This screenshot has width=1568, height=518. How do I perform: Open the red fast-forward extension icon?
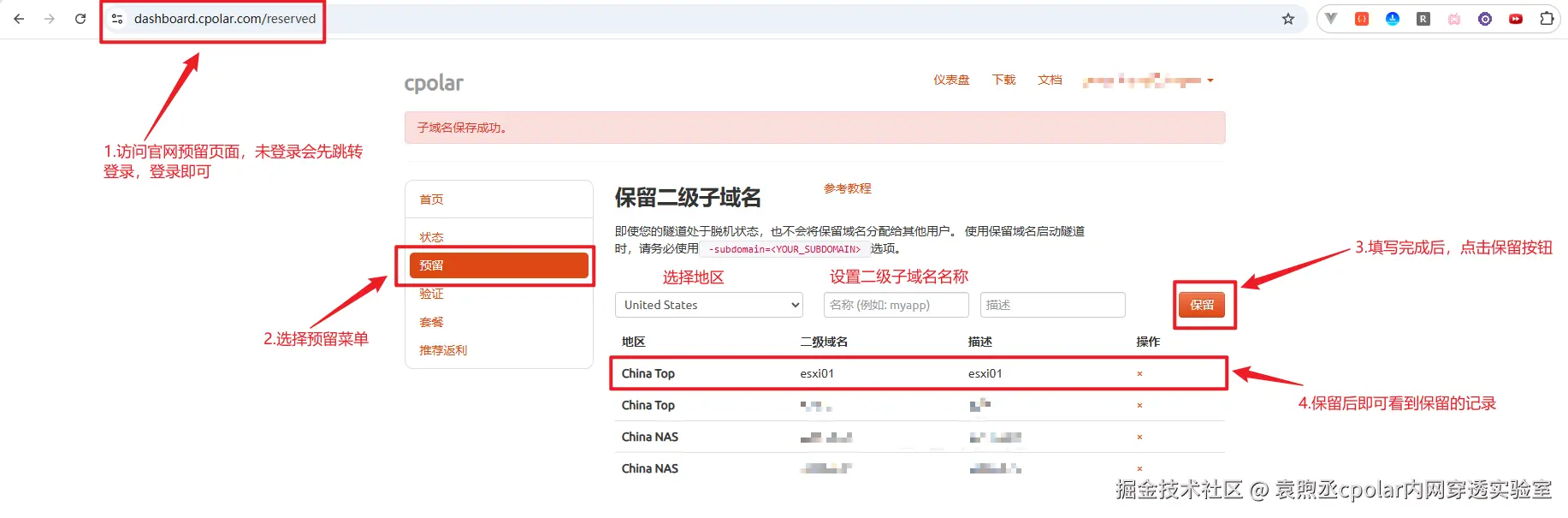1516,19
